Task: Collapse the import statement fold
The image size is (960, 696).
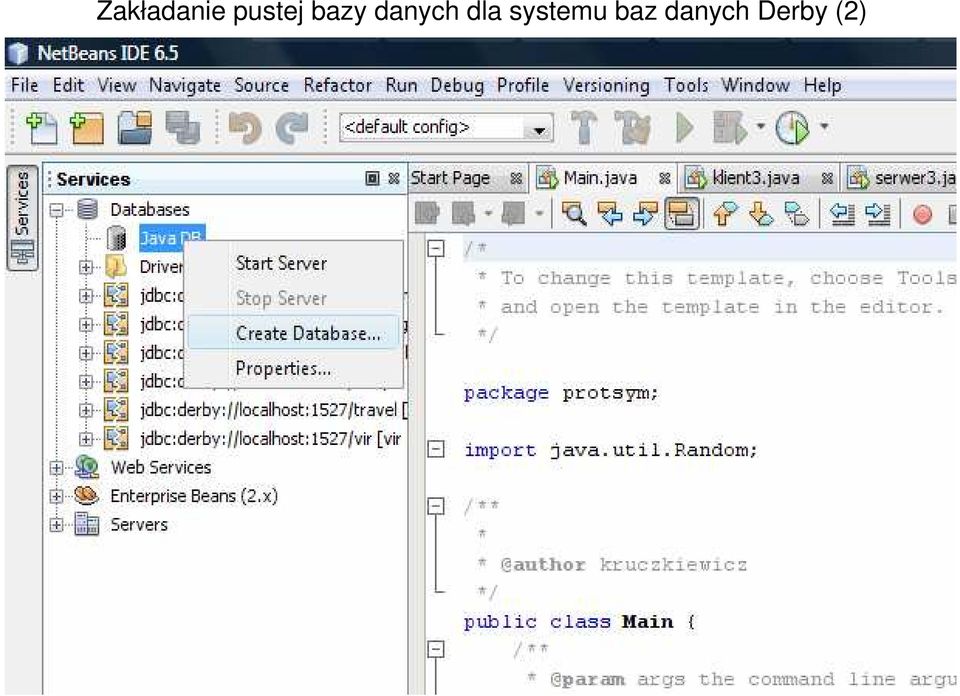Action: coord(436,449)
